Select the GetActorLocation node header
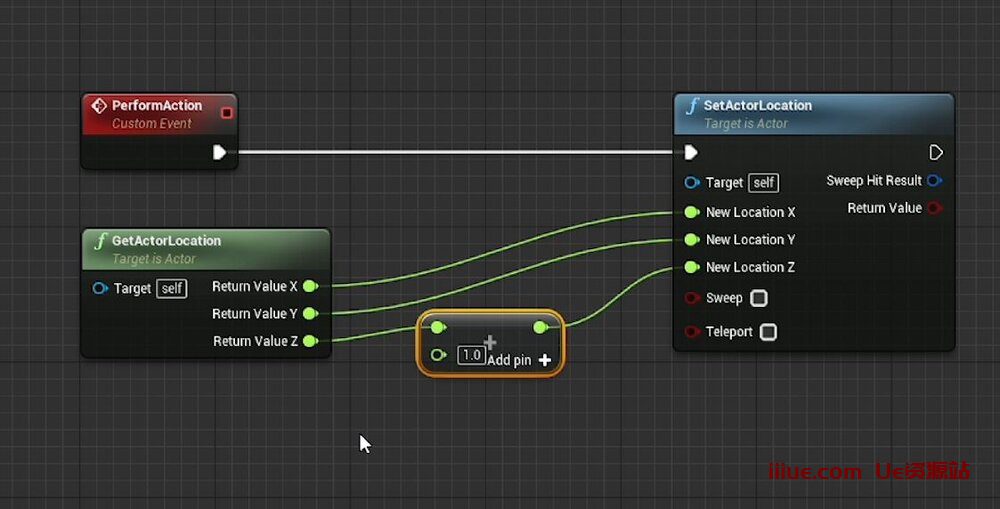 tap(206, 249)
